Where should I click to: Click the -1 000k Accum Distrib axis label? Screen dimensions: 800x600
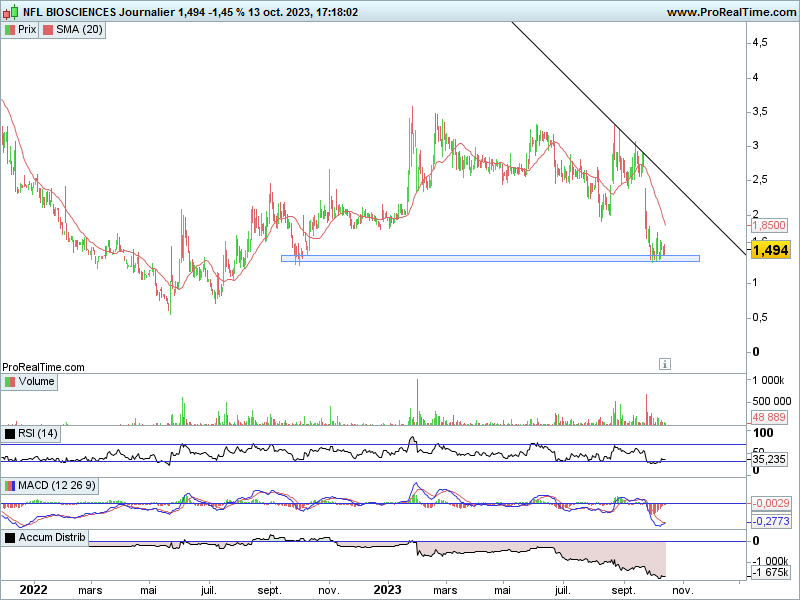click(x=771, y=561)
